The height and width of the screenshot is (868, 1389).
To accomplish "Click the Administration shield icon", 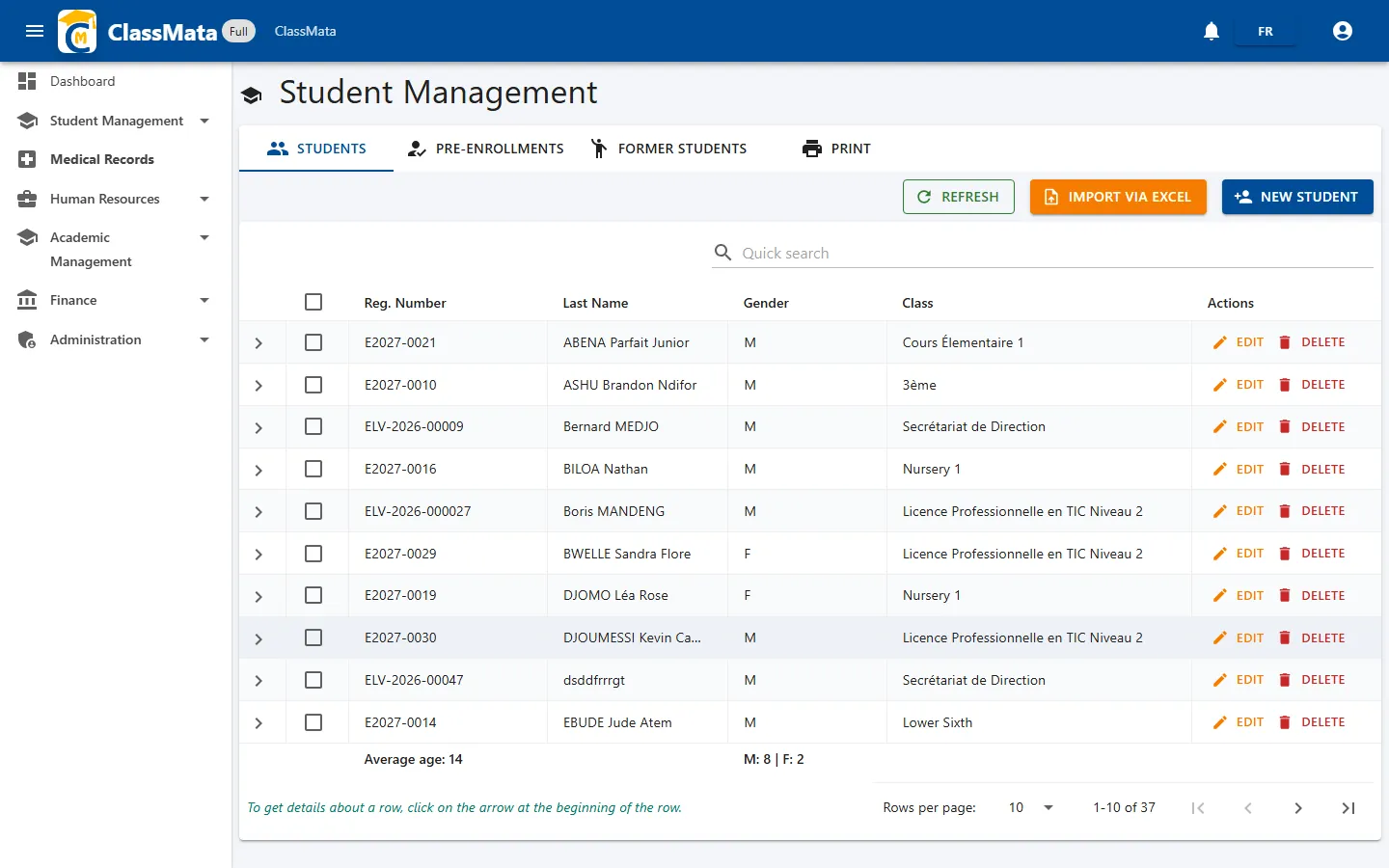I will (x=27, y=339).
